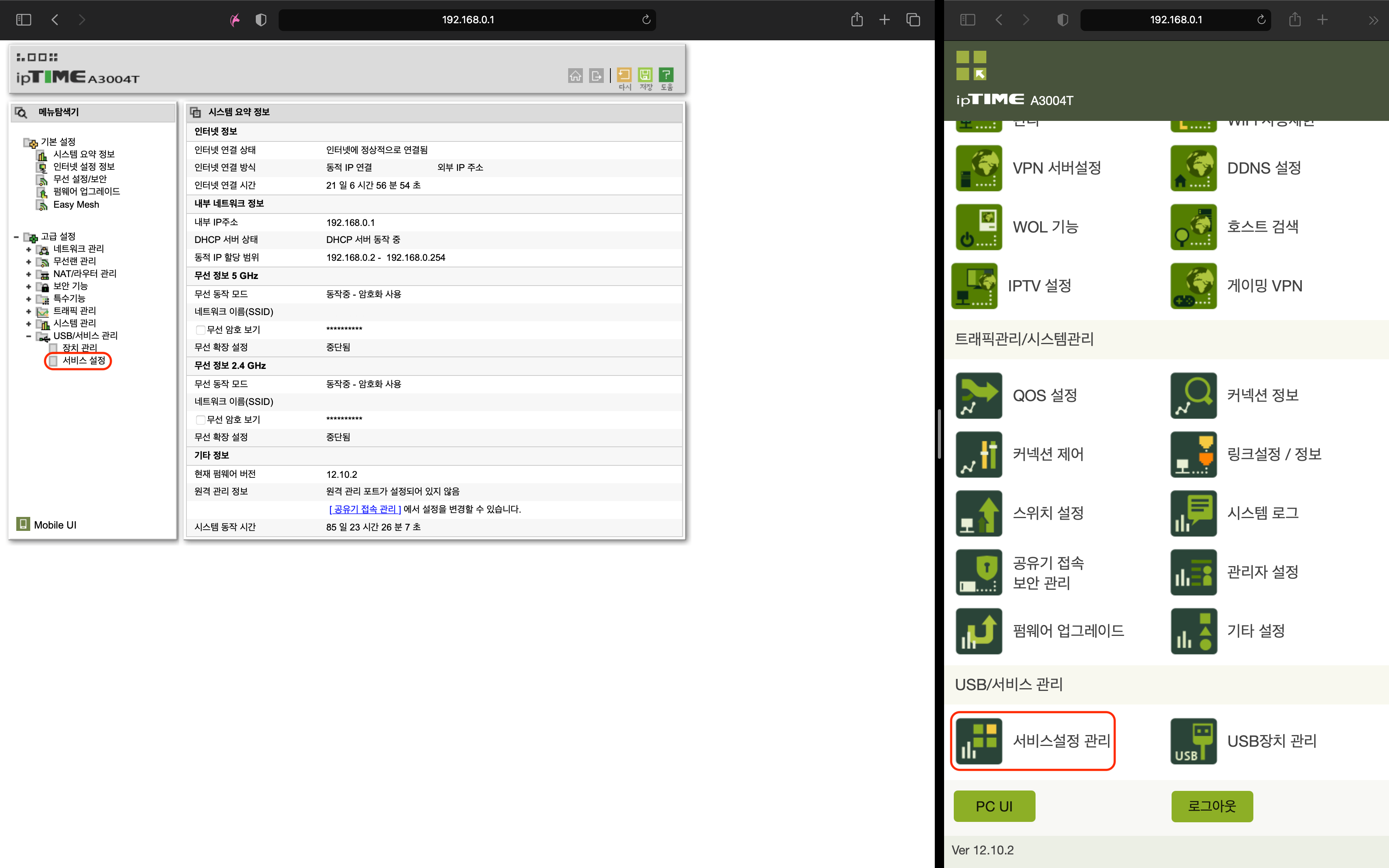Select 서비스 설정 in the menu tree
The height and width of the screenshot is (868, 1389).
coord(84,360)
